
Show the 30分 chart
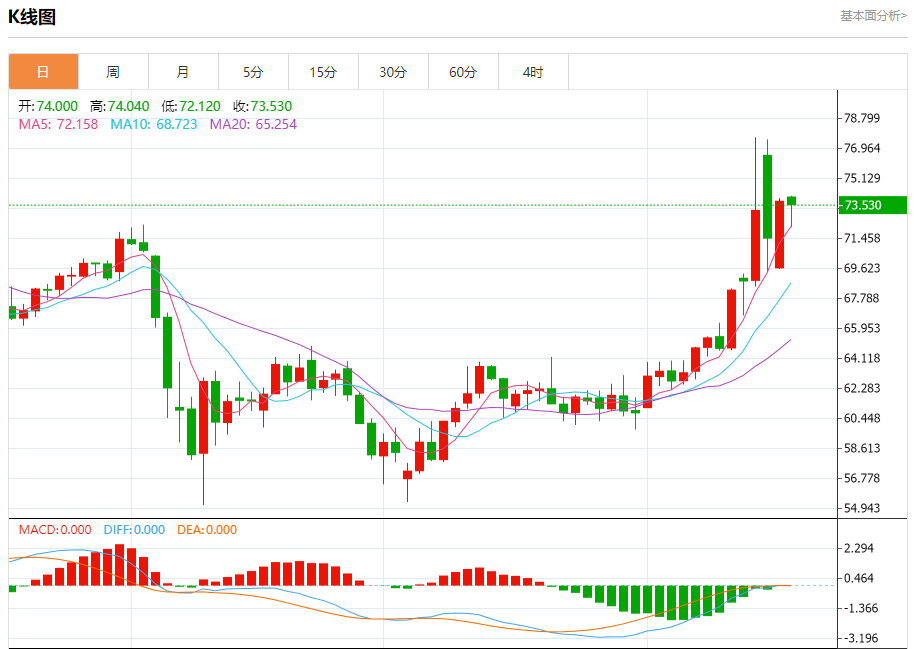[x=393, y=72]
